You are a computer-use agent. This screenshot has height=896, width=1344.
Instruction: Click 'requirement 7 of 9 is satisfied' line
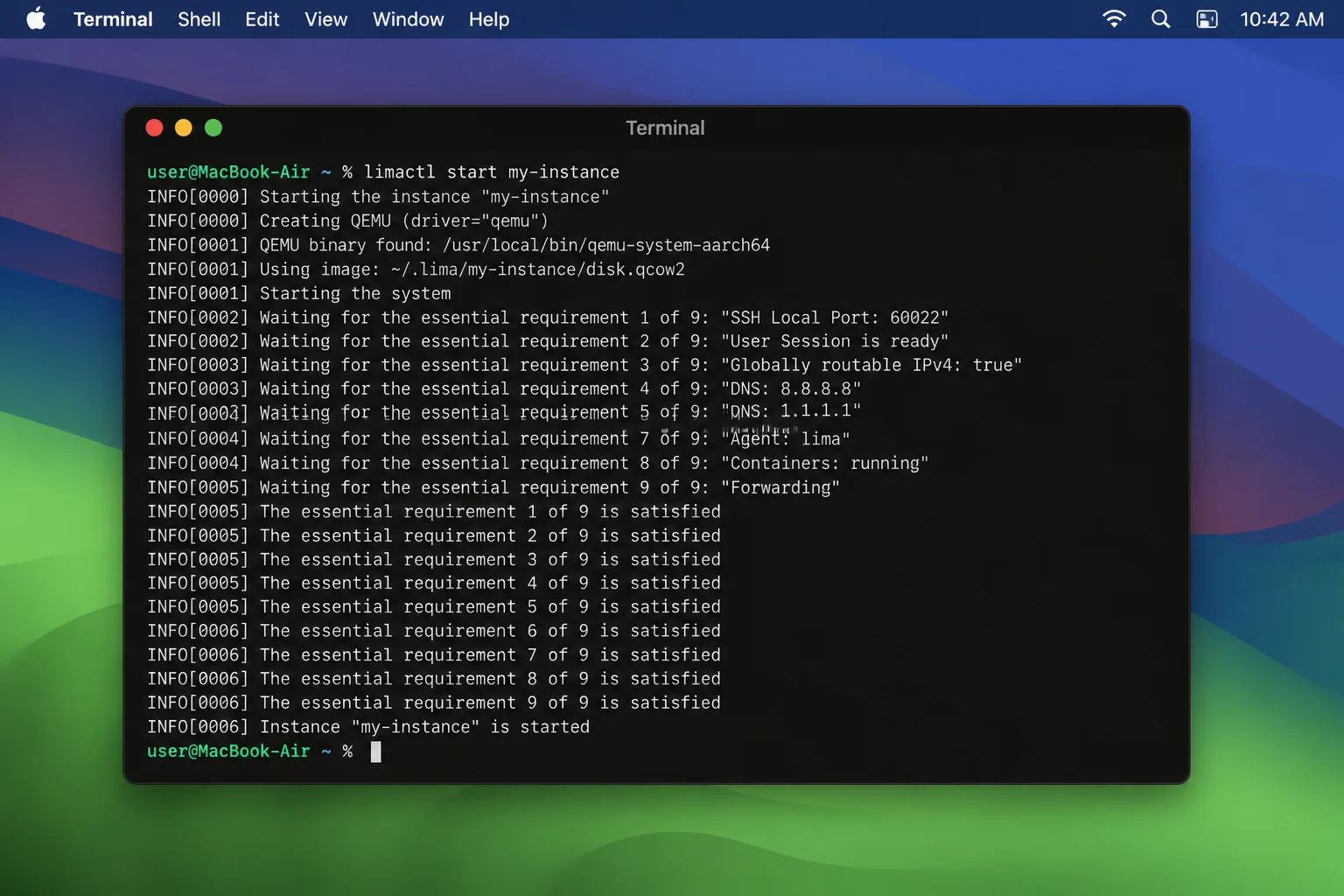(434, 654)
